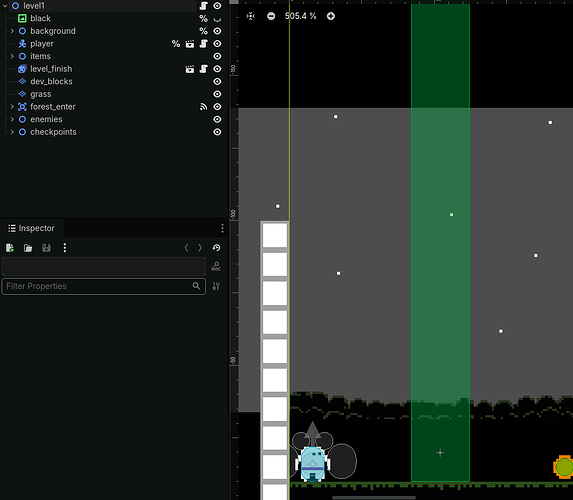This screenshot has width=573, height=500.
Task: Select the black node in scene tree
Action: [x=40, y=18]
